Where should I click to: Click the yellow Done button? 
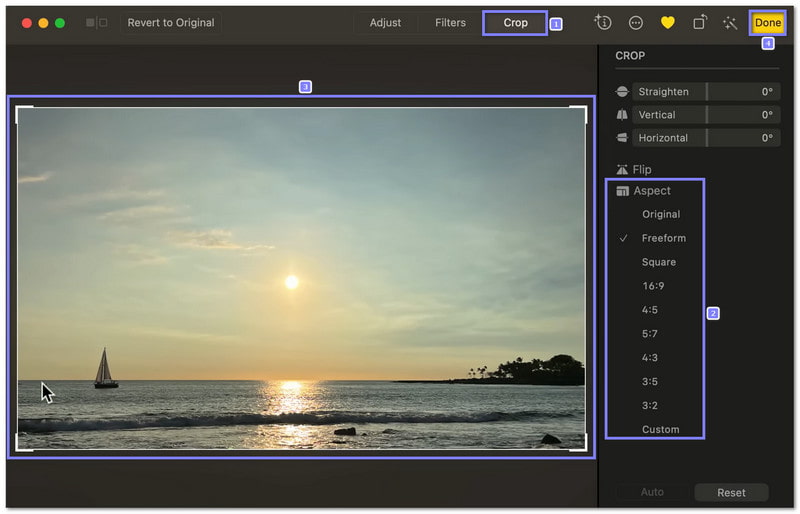coord(767,23)
